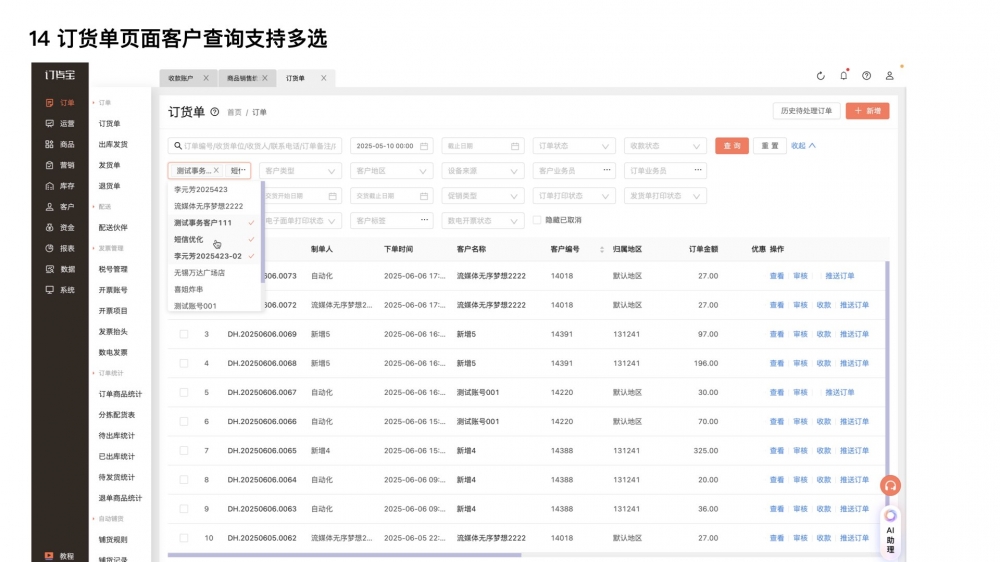Select checkbox of row 9 DH.20250606.0063
Screen dimensions: 1000x562
184,509
